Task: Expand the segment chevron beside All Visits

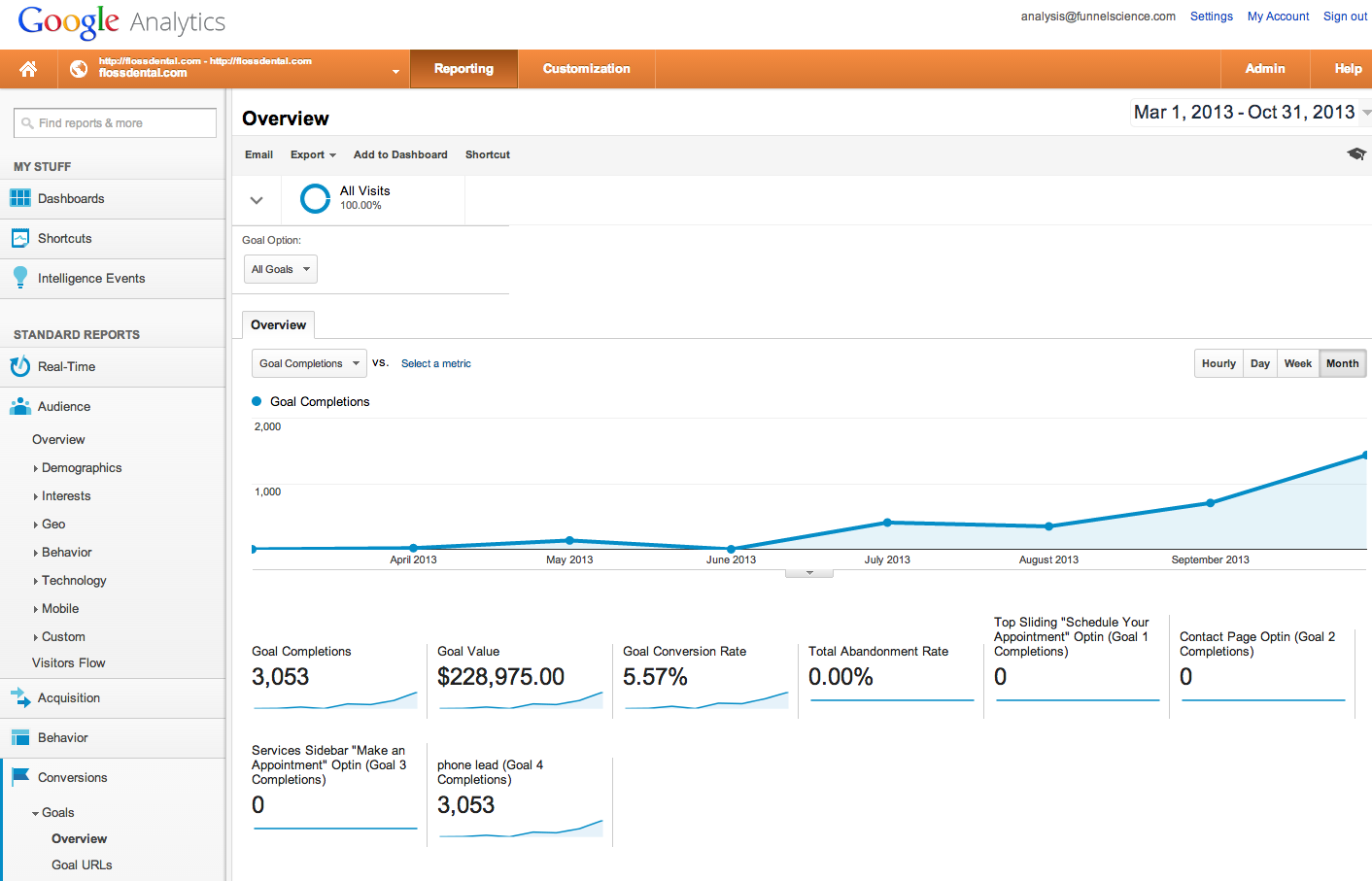Action: [x=257, y=200]
